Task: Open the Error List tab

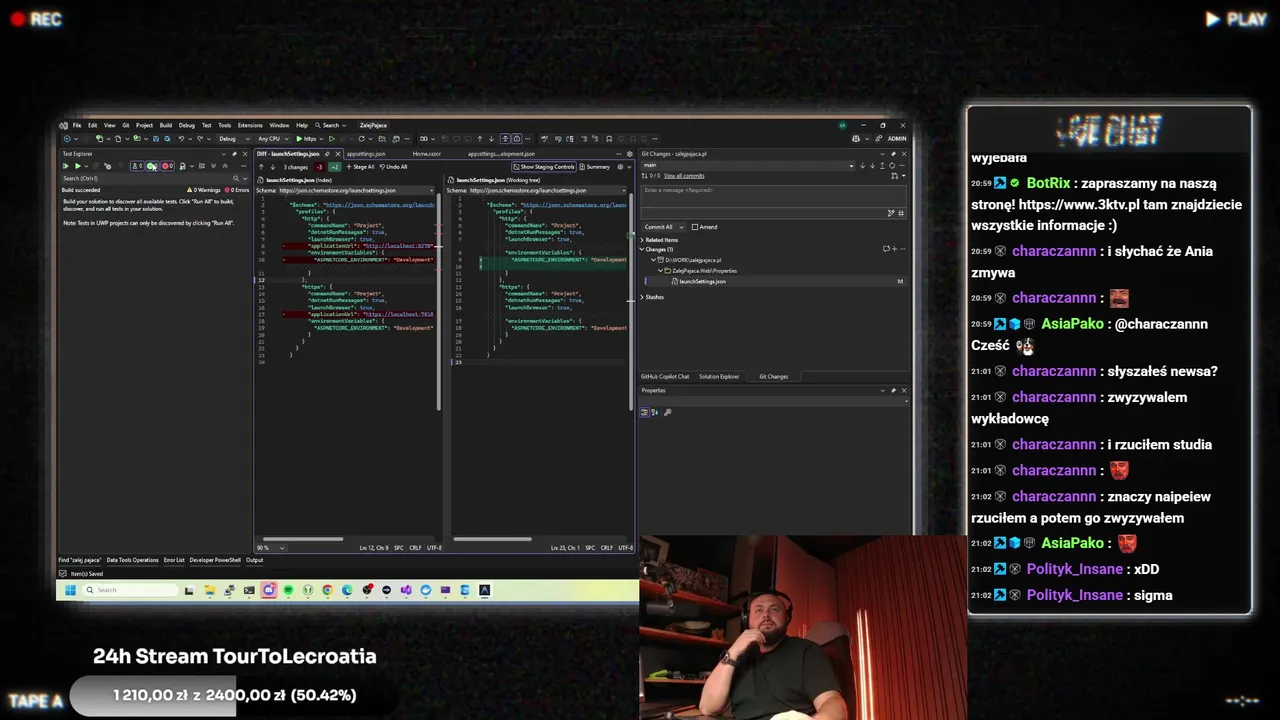Action: click(x=174, y=560)
